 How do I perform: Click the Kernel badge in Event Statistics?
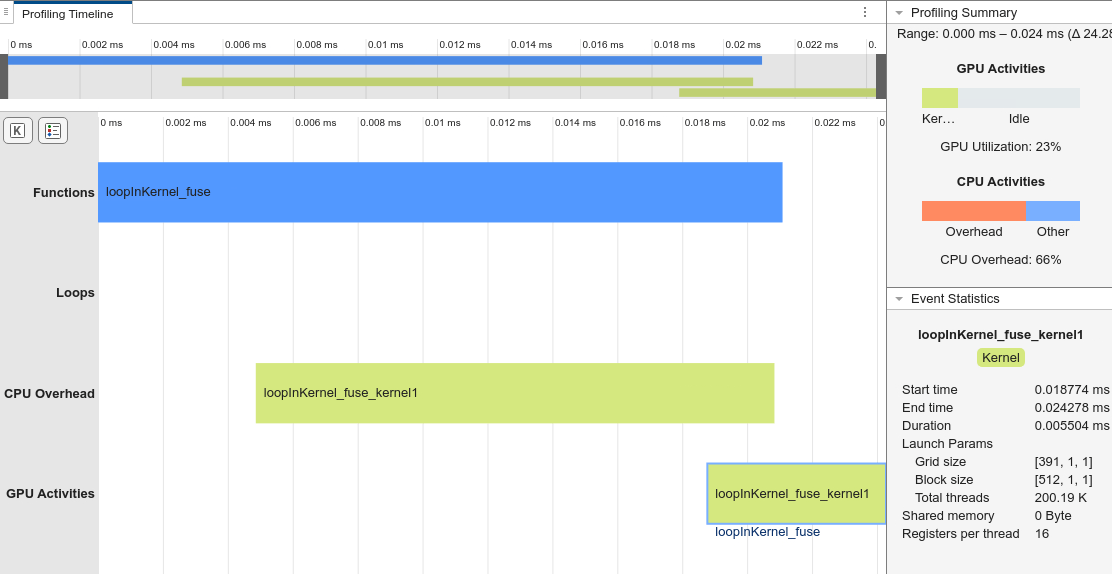[1000, 358]
